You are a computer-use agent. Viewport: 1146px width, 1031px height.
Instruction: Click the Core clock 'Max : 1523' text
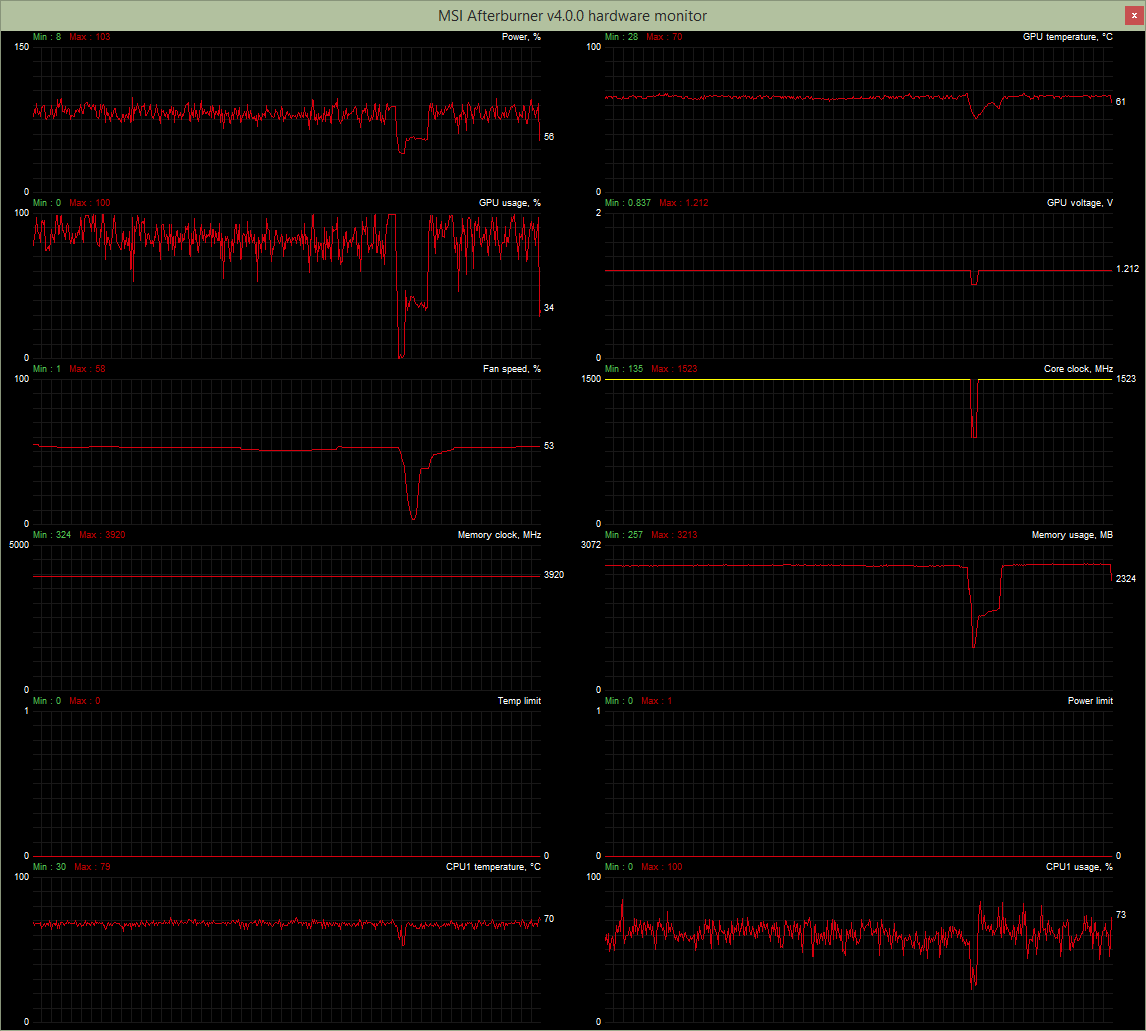click(x=674, y=368)
